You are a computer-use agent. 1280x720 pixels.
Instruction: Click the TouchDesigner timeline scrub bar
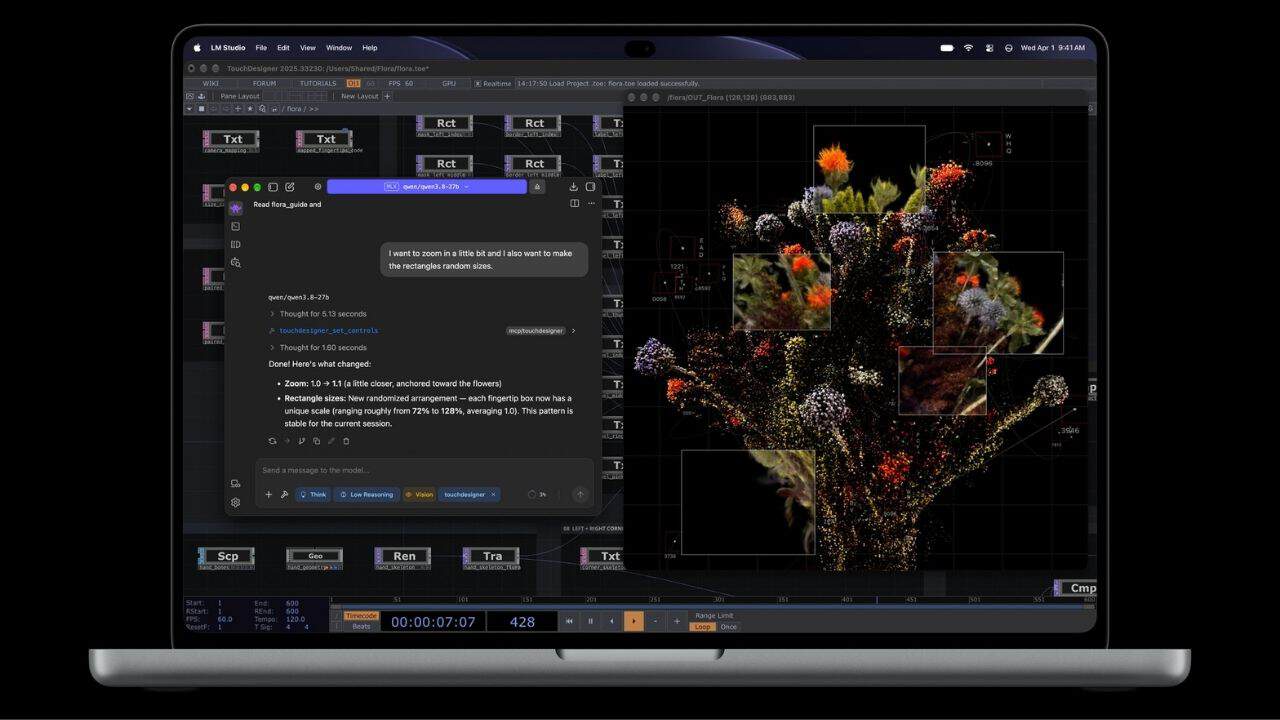[x=712, y=604]
